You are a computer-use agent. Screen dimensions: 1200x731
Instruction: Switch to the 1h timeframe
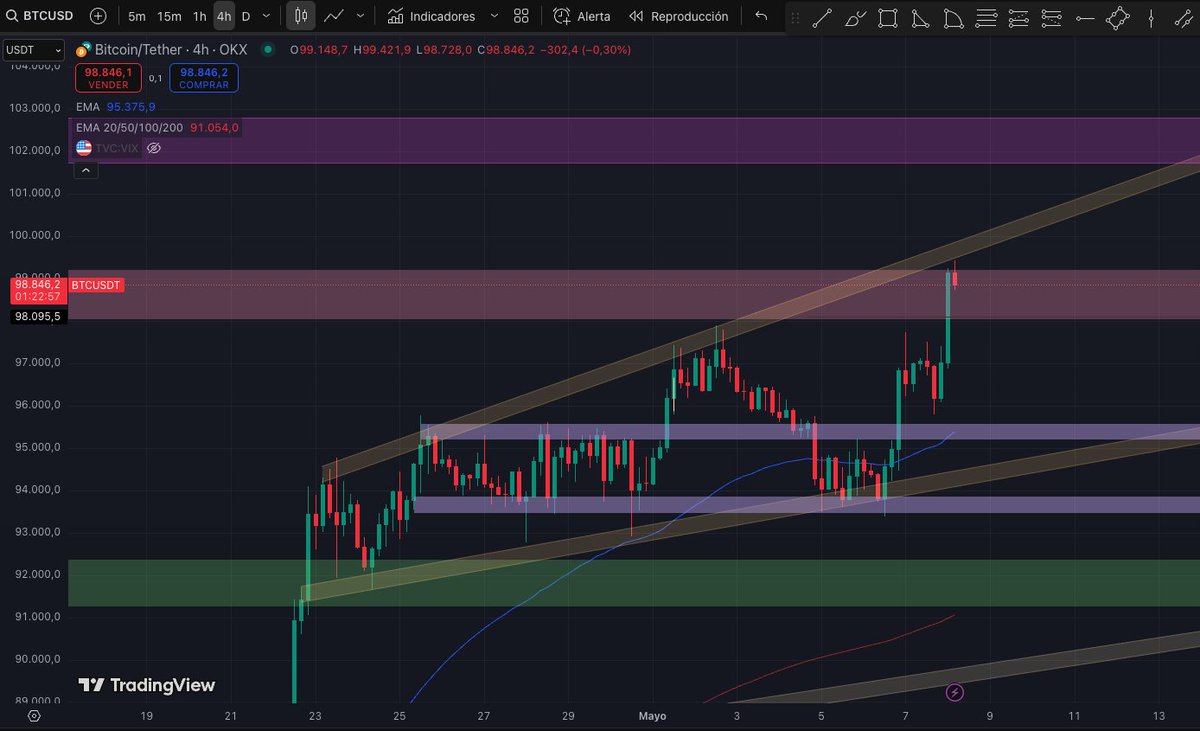tap(200, 16)
